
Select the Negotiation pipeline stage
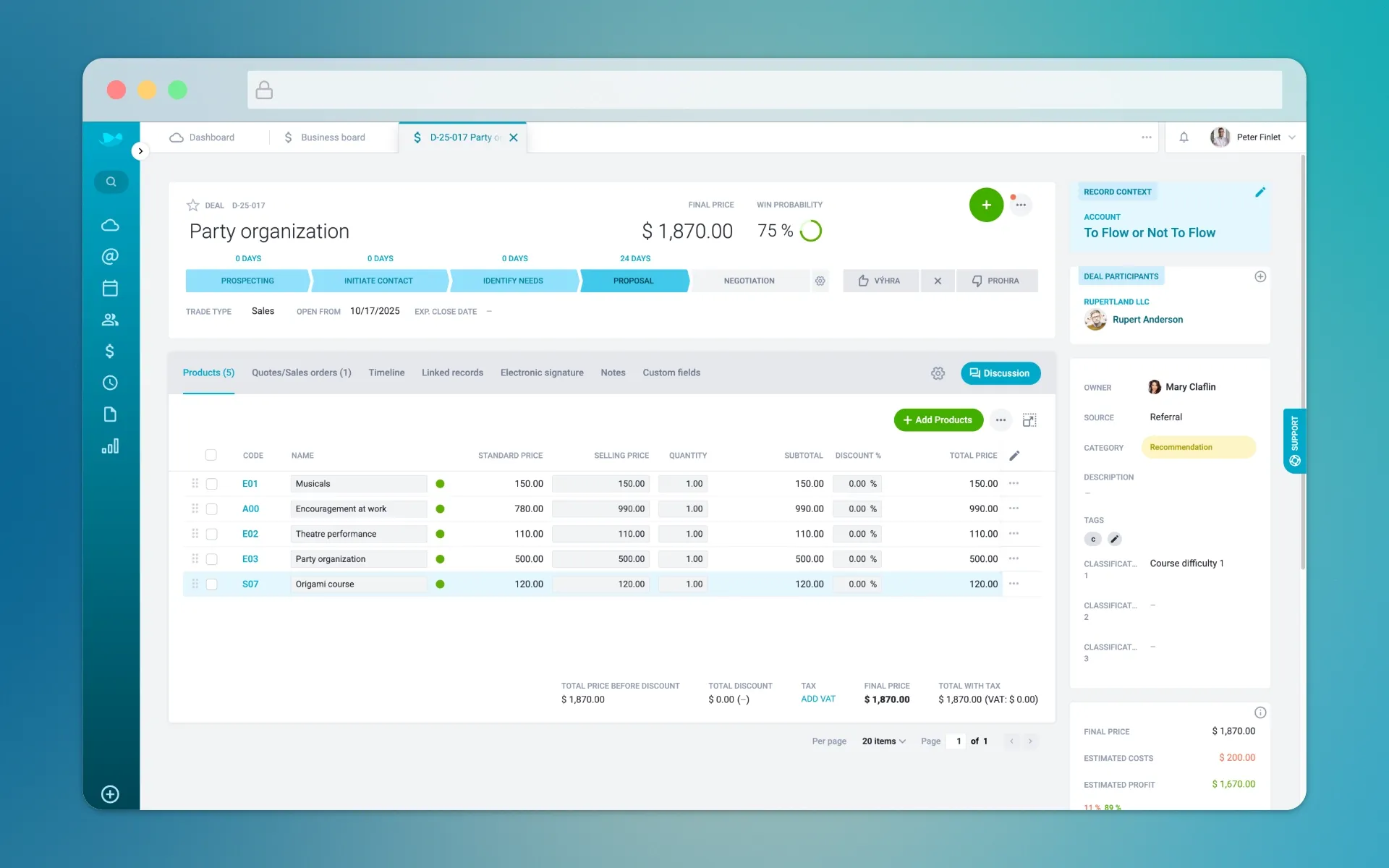coord(749,281)
